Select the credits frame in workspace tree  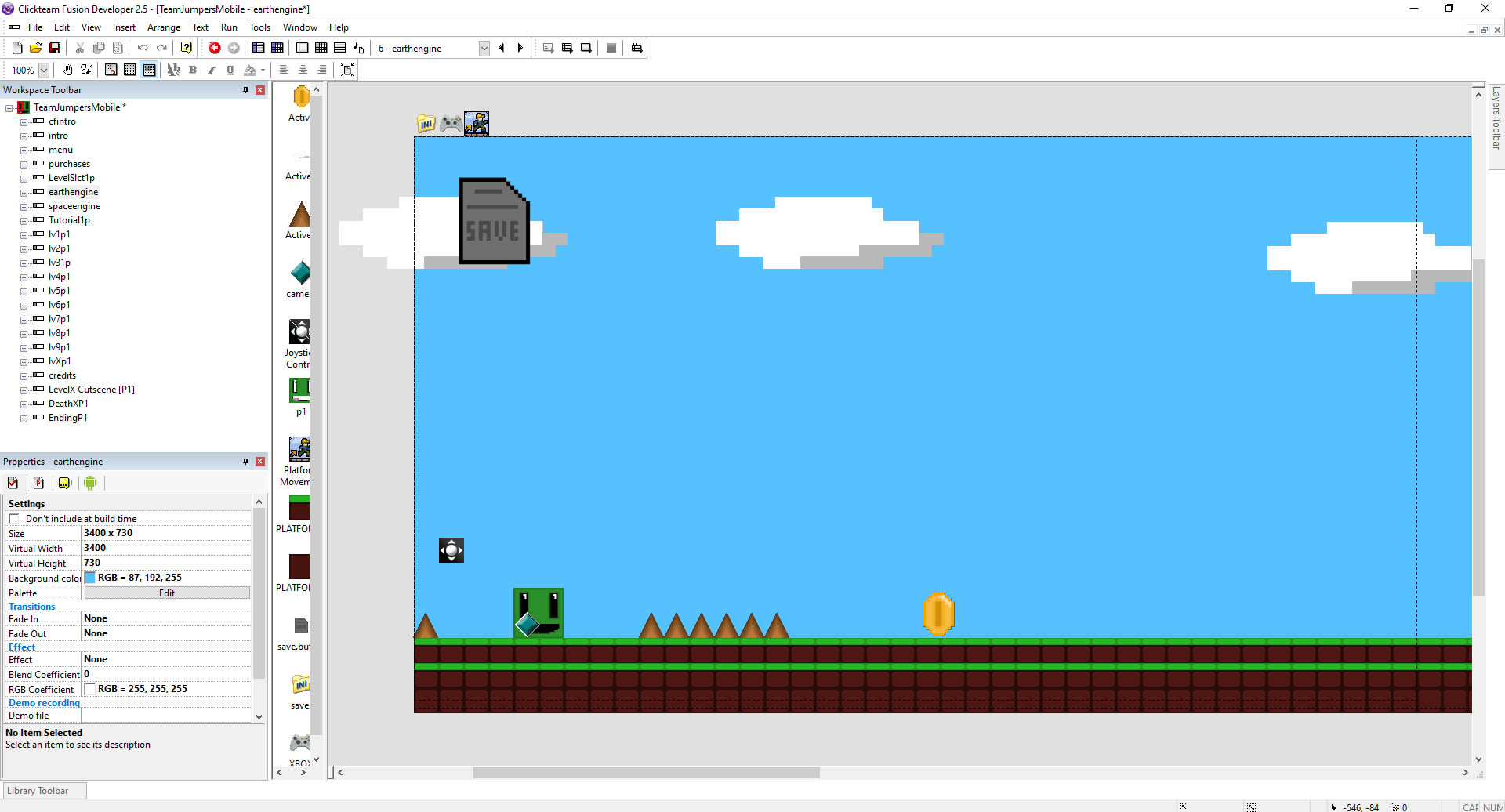click(x=62, y=375)
